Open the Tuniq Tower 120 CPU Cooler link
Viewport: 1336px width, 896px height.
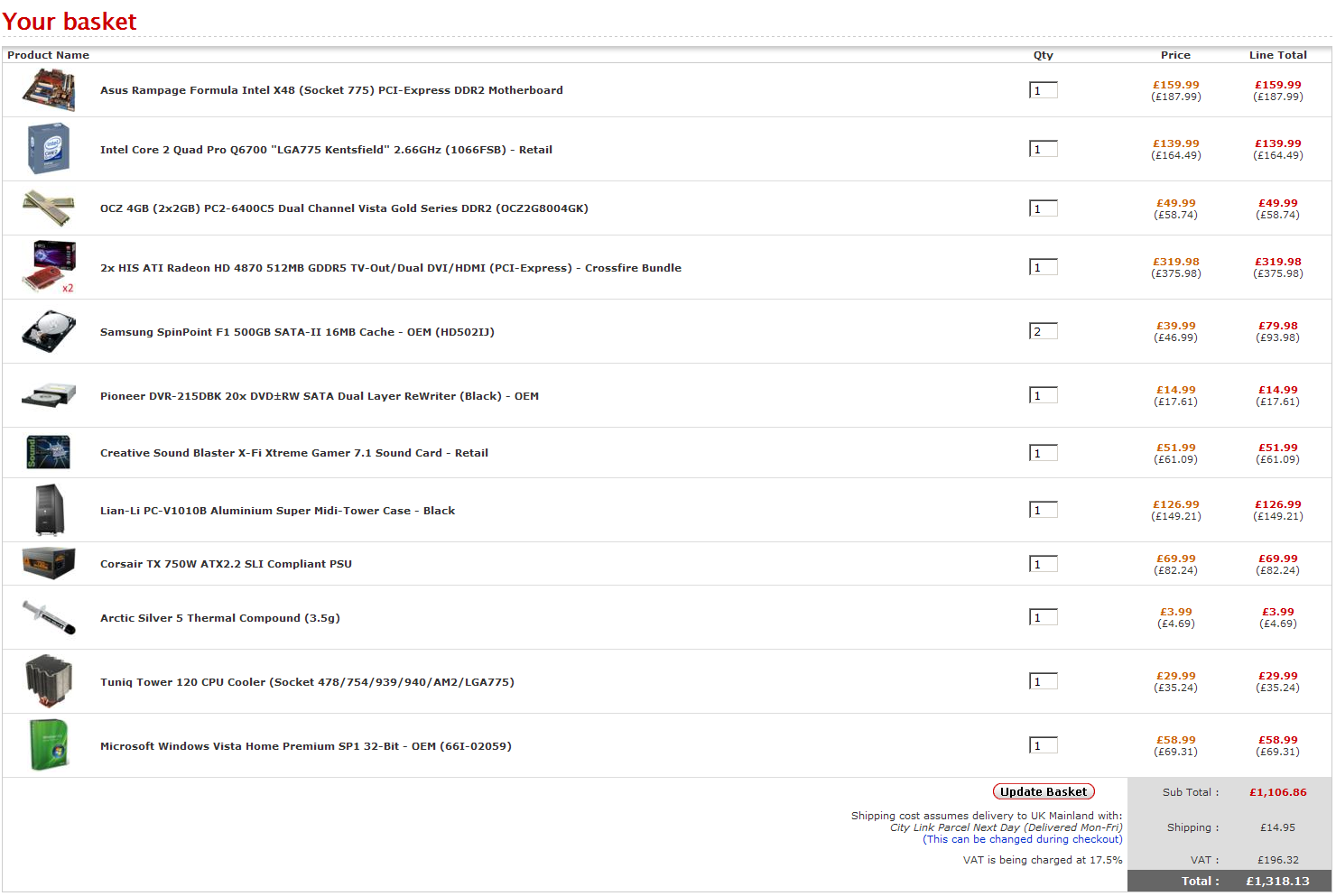point(307,682)
